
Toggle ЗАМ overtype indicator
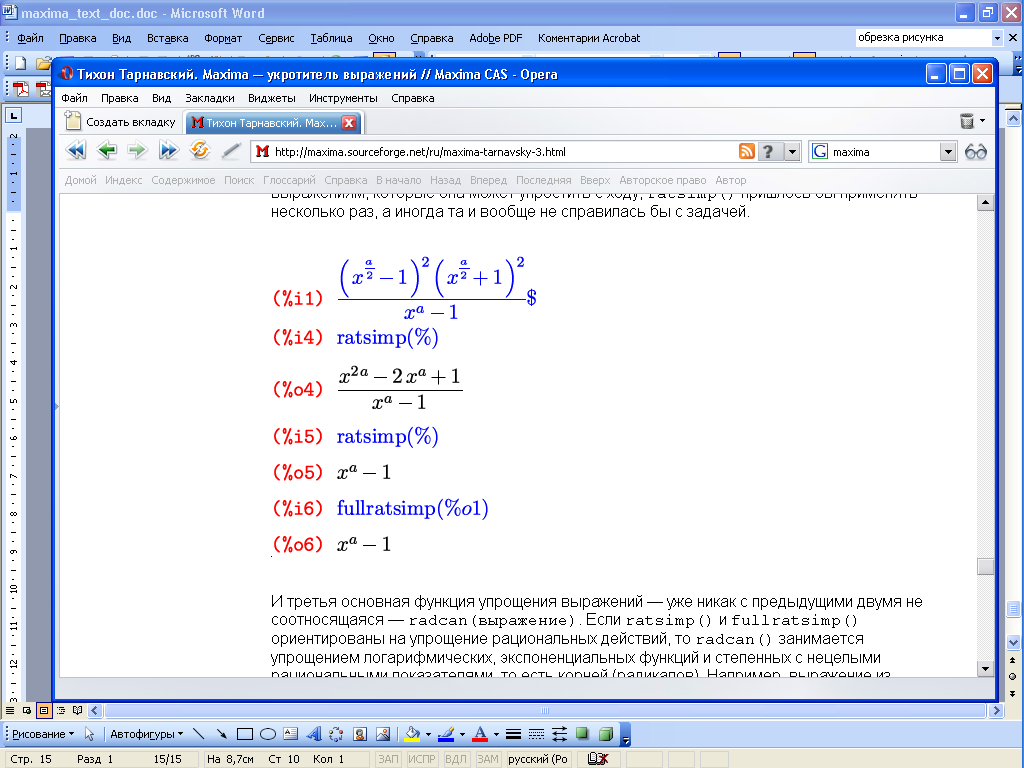pos(487,759)
